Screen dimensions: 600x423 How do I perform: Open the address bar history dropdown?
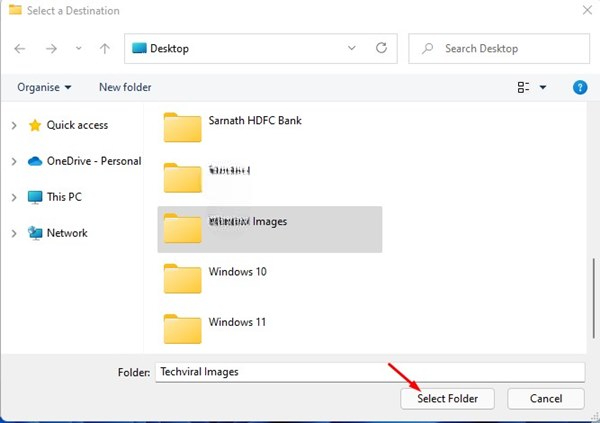click(x=352, y=48)
